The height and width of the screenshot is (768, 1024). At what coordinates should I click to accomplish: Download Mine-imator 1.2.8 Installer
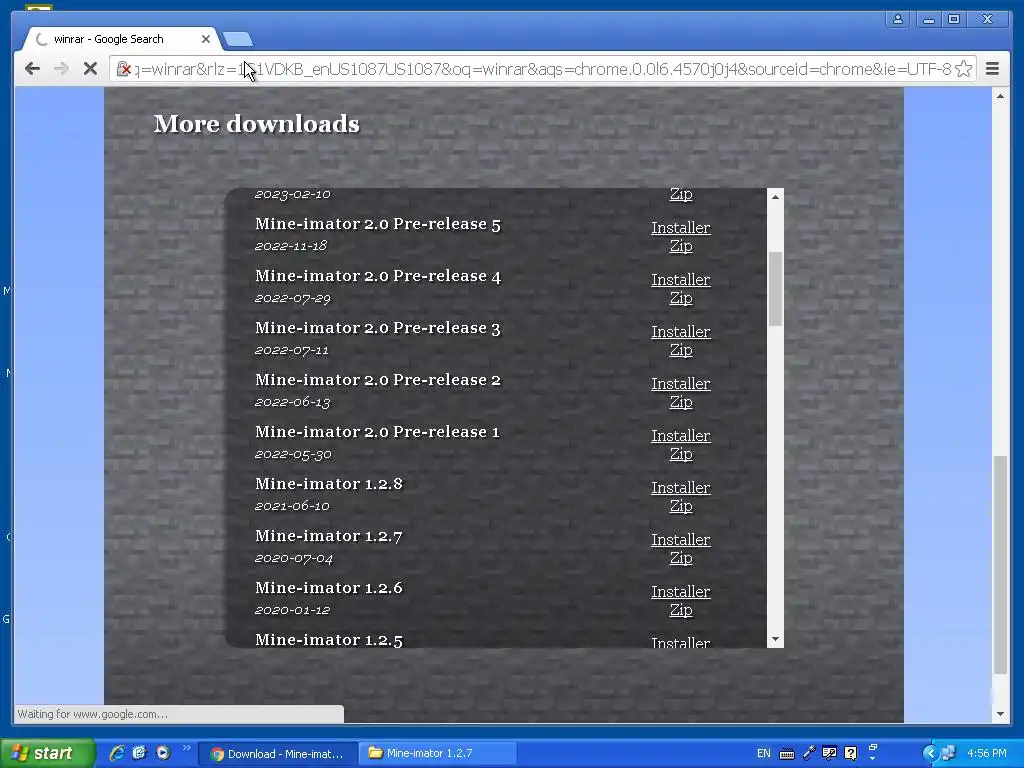pyautogui.click(x=680, y=488)
